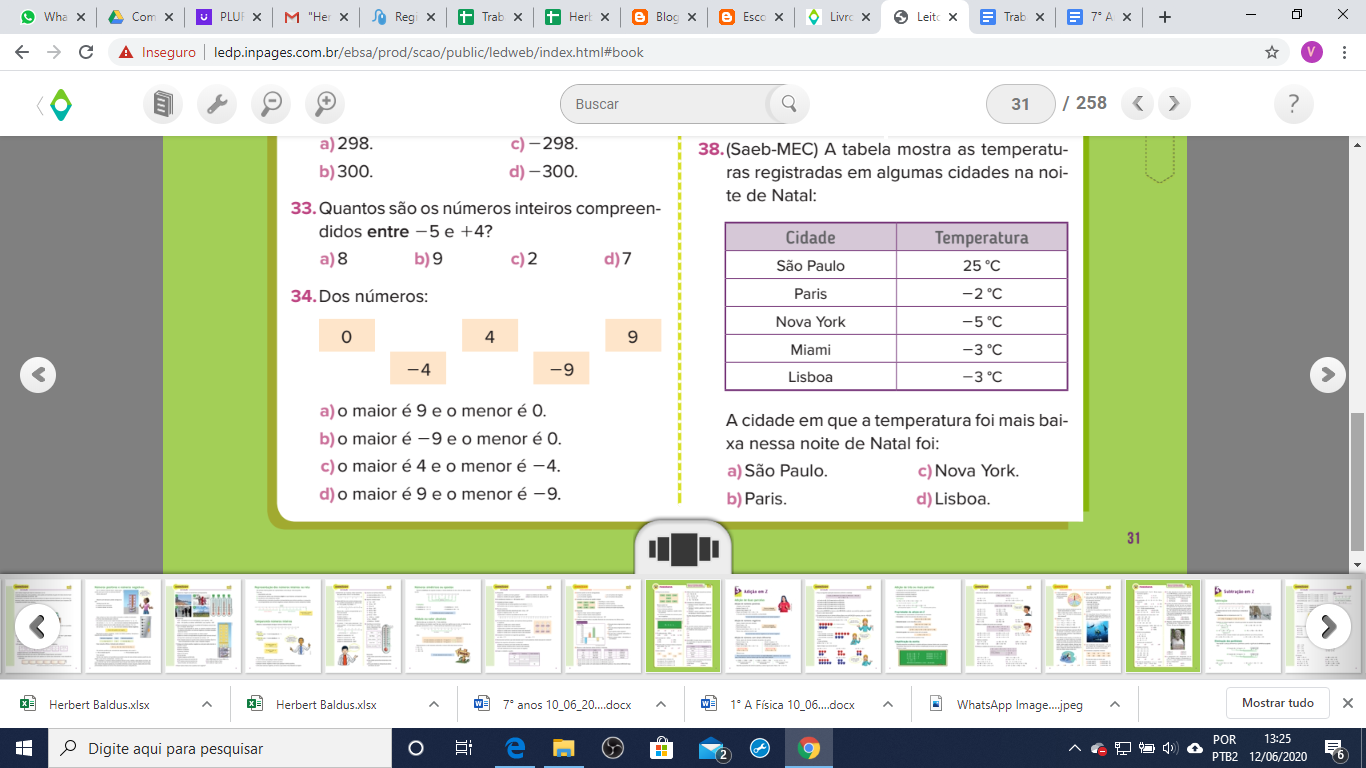This screenshot has width=1366, height=768.
Task: Open the Windows Start menu
Action: click(24, 748)
